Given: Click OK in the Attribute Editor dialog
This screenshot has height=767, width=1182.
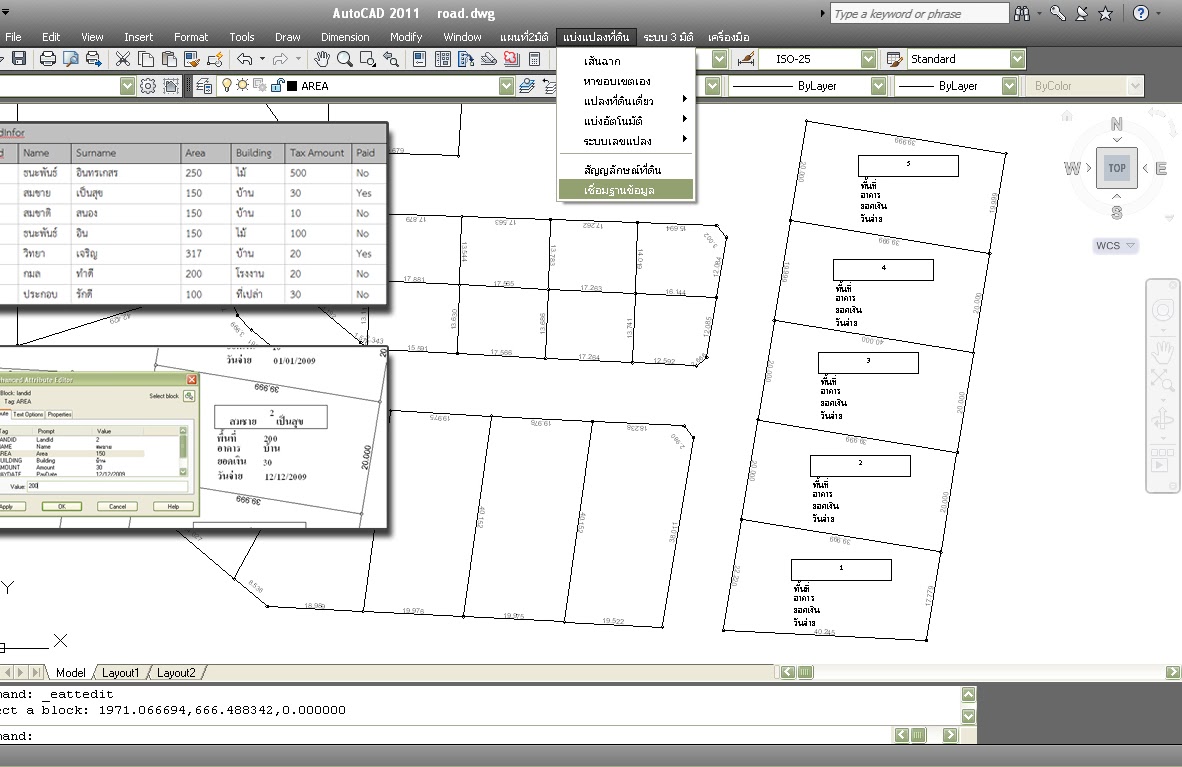Looking at the screenshot, I should (62, 506).
